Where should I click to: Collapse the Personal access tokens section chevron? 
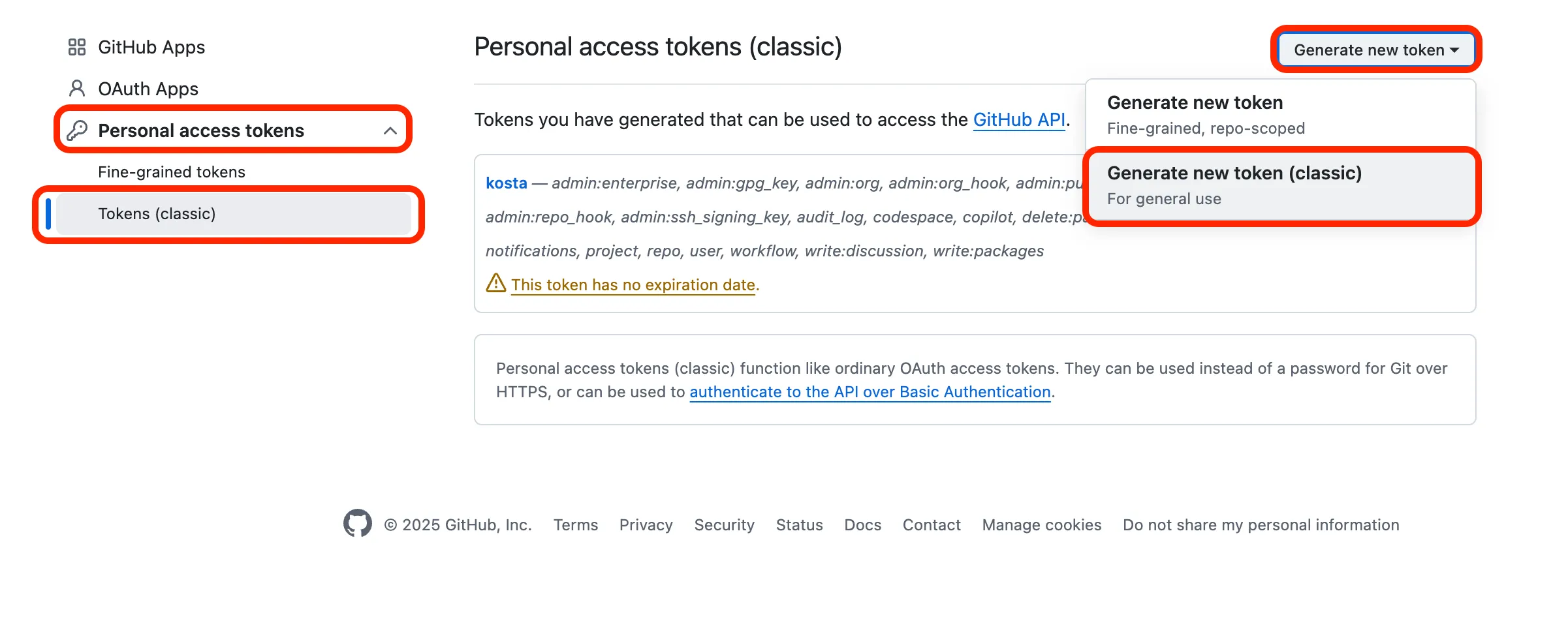(x=390, y=130)
